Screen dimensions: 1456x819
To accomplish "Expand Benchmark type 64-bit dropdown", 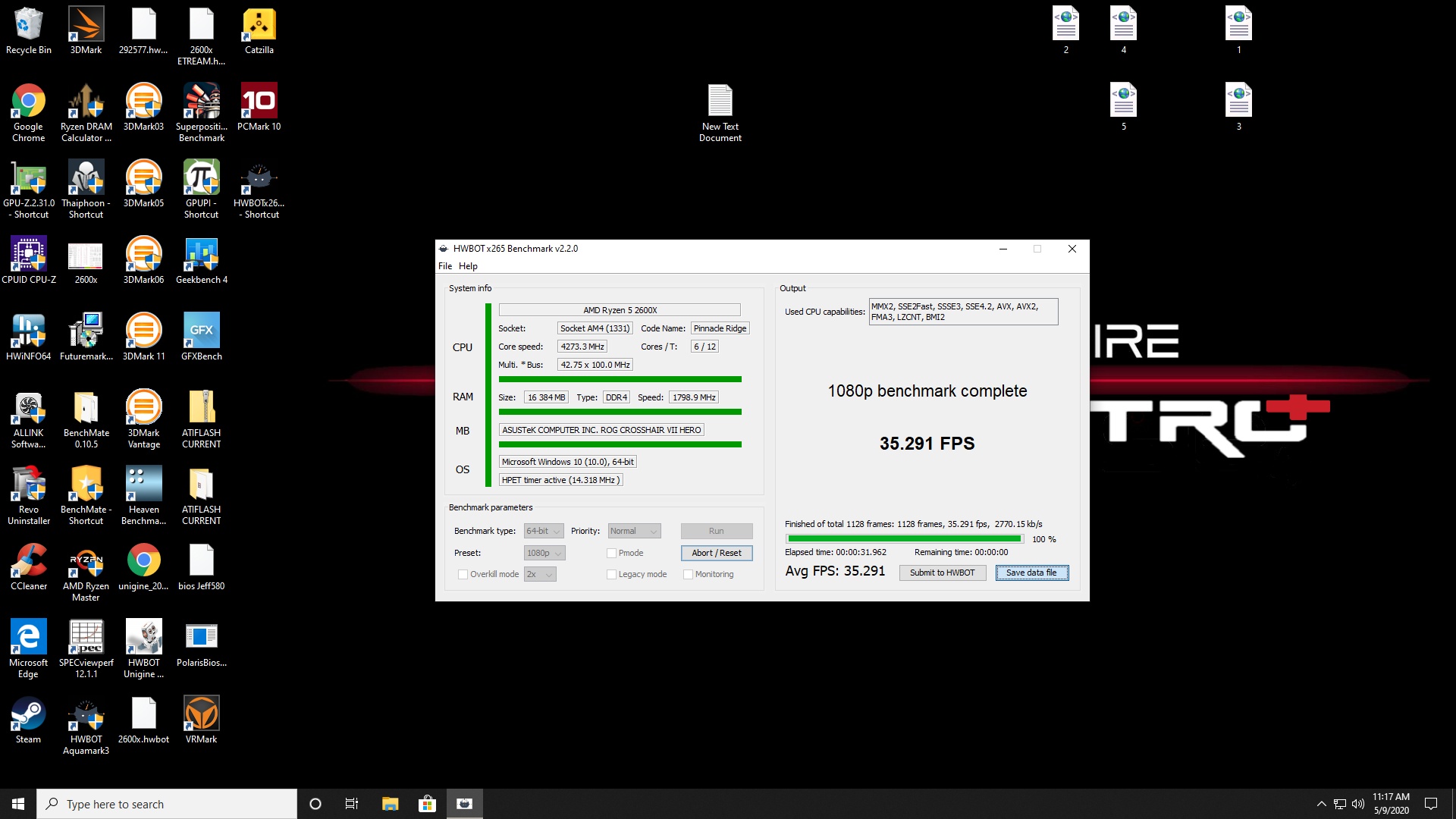I will (x=544, y=531).
